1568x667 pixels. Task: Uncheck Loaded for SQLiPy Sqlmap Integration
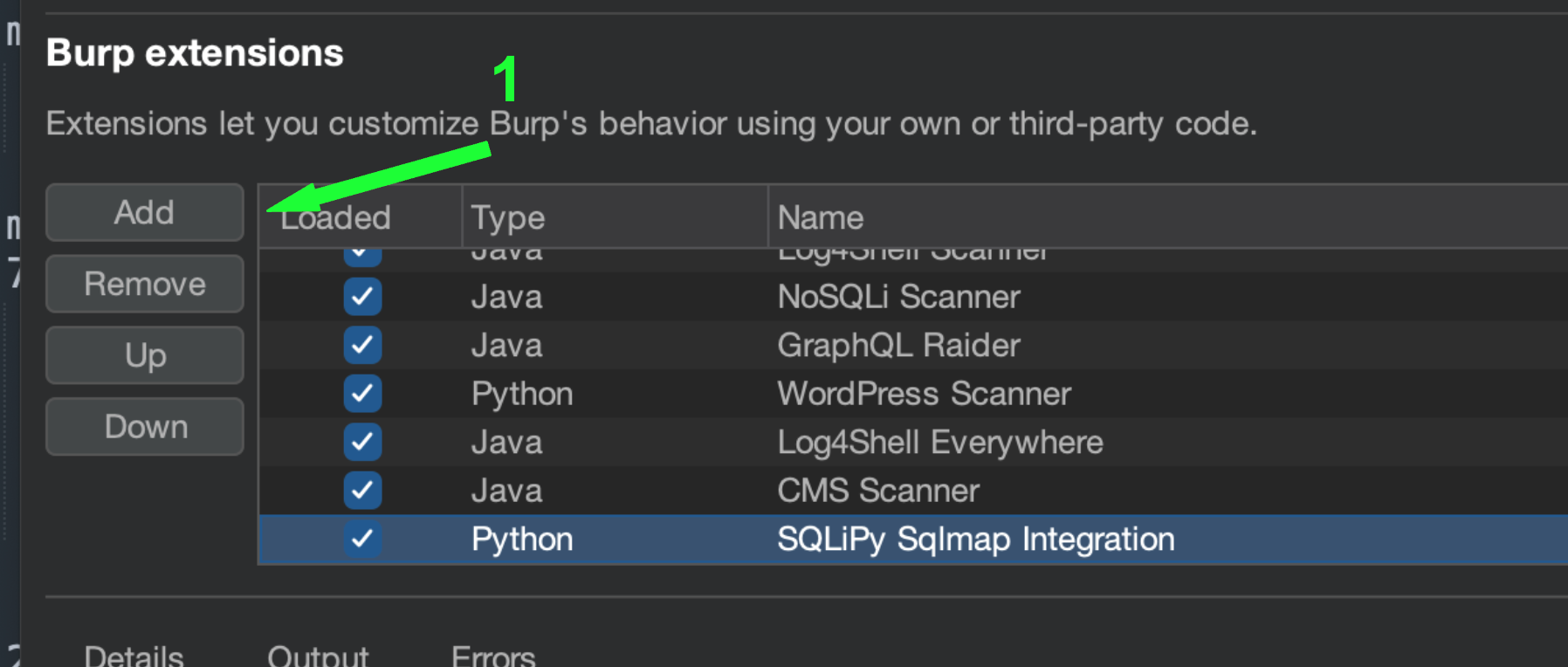tap(362, 539)
